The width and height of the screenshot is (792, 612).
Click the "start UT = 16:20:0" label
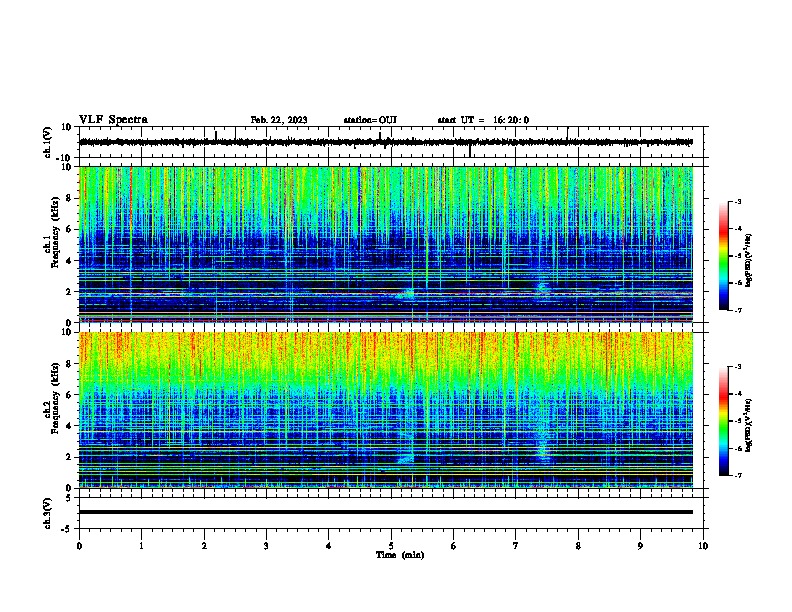coord(483,120)
